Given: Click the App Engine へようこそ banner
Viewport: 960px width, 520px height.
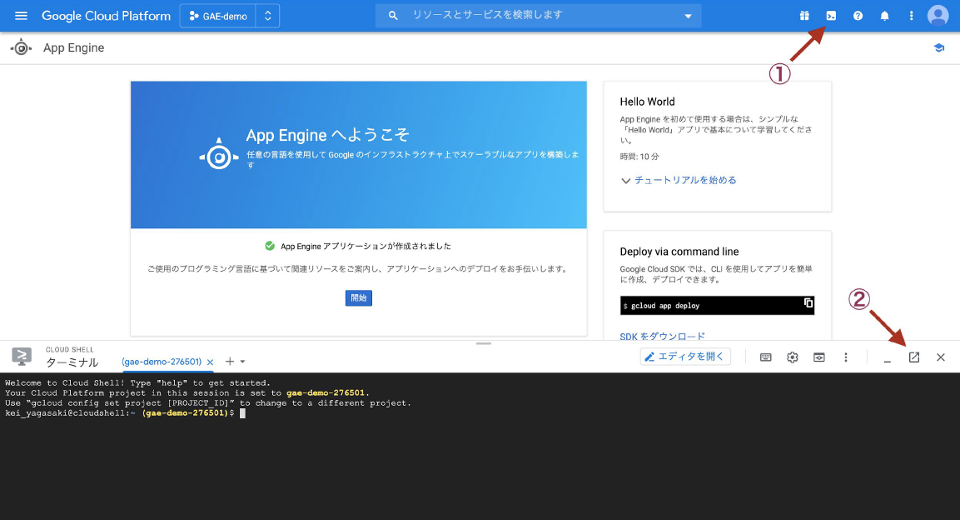Looking at the screenshot, I should tap(358, 155).
